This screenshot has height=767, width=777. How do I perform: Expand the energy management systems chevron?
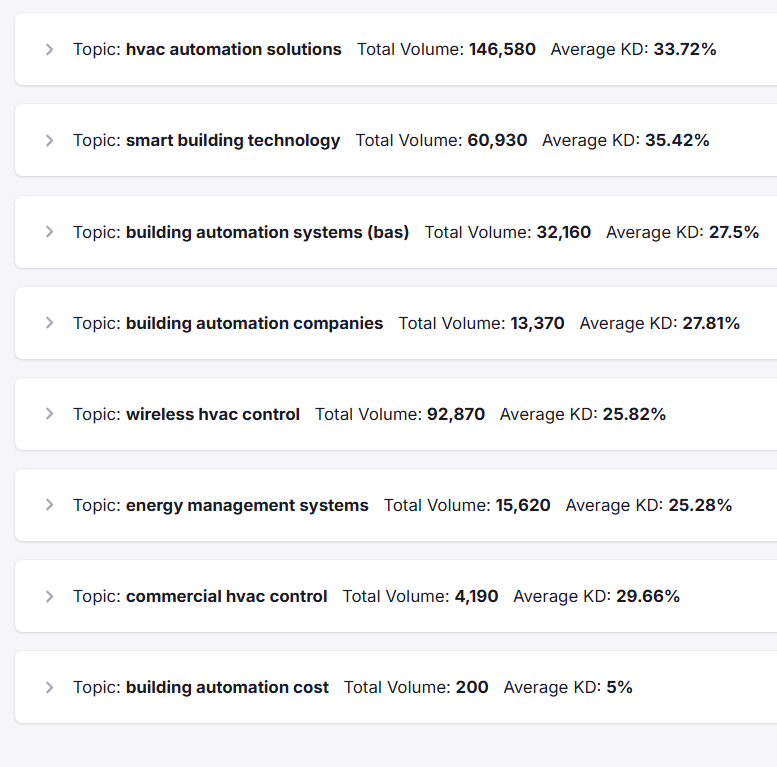(49, 505)
